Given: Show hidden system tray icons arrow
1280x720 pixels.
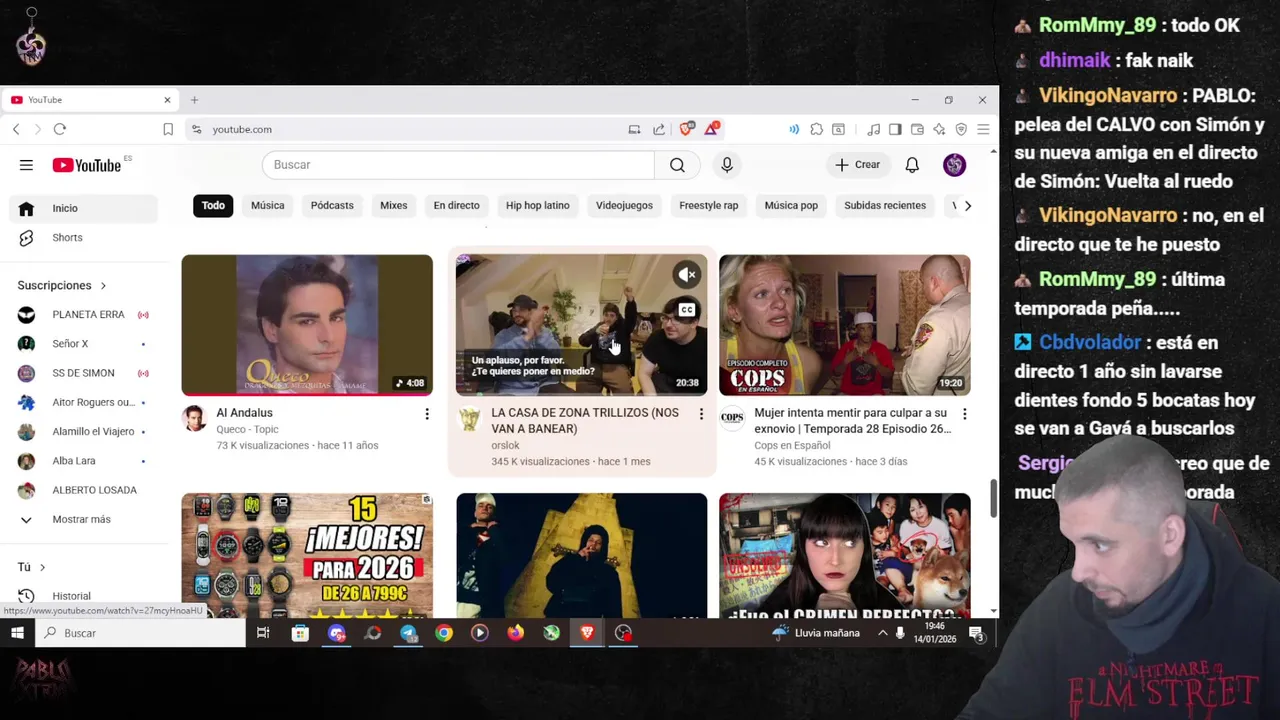Looking at the screenshot, I should [x=882, y=633].
